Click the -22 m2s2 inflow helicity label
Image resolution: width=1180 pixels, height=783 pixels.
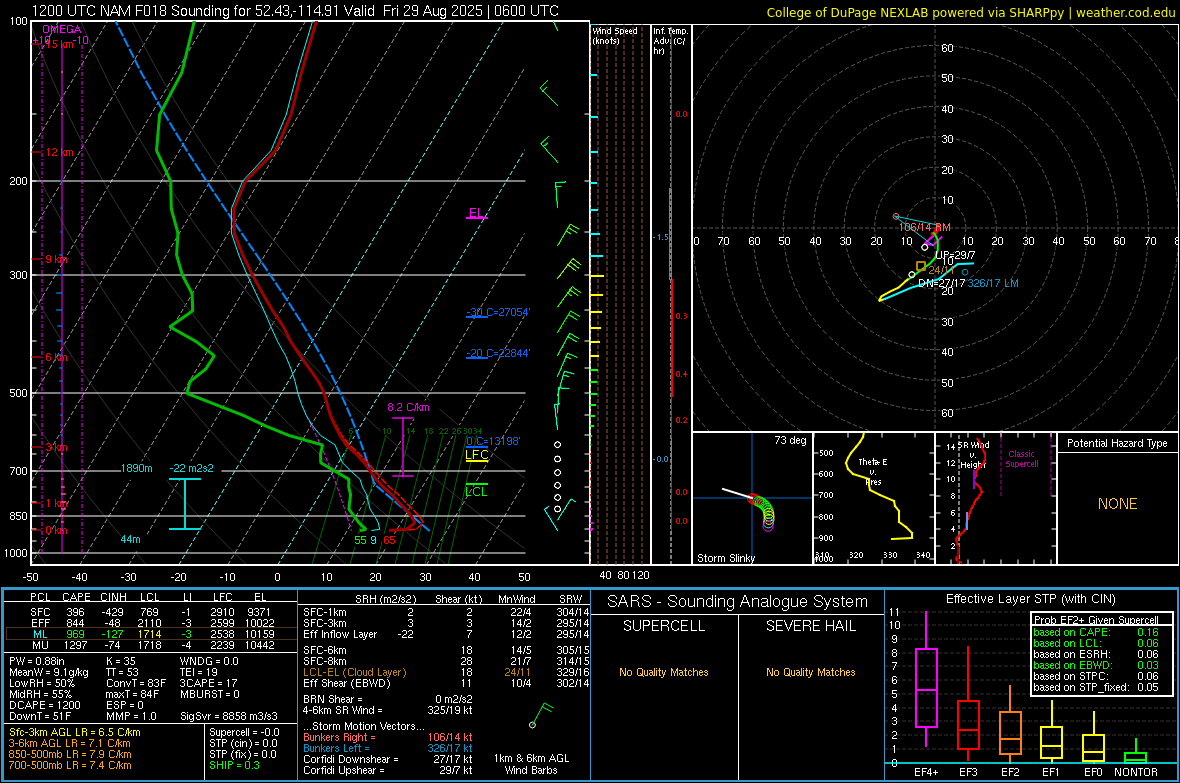191,468
